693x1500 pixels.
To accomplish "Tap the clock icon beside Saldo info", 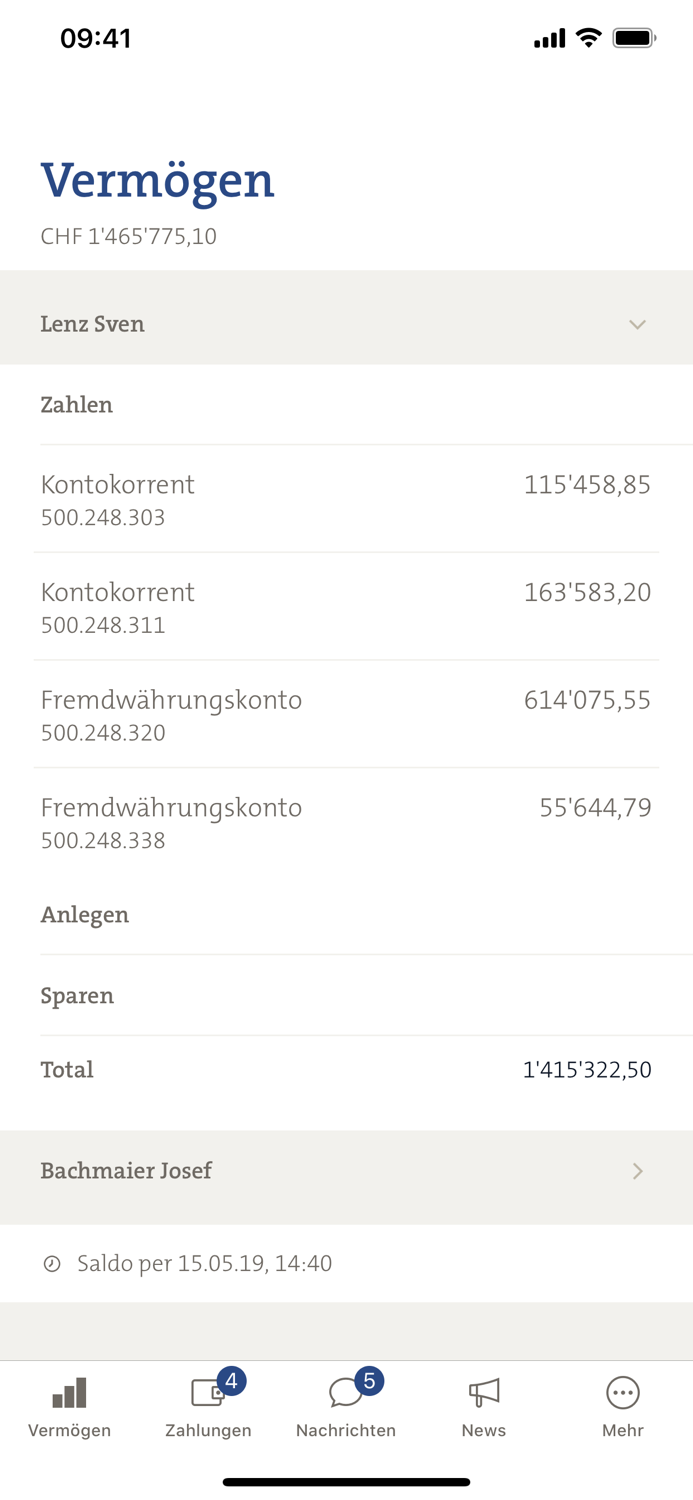I will pos(53,1263).
